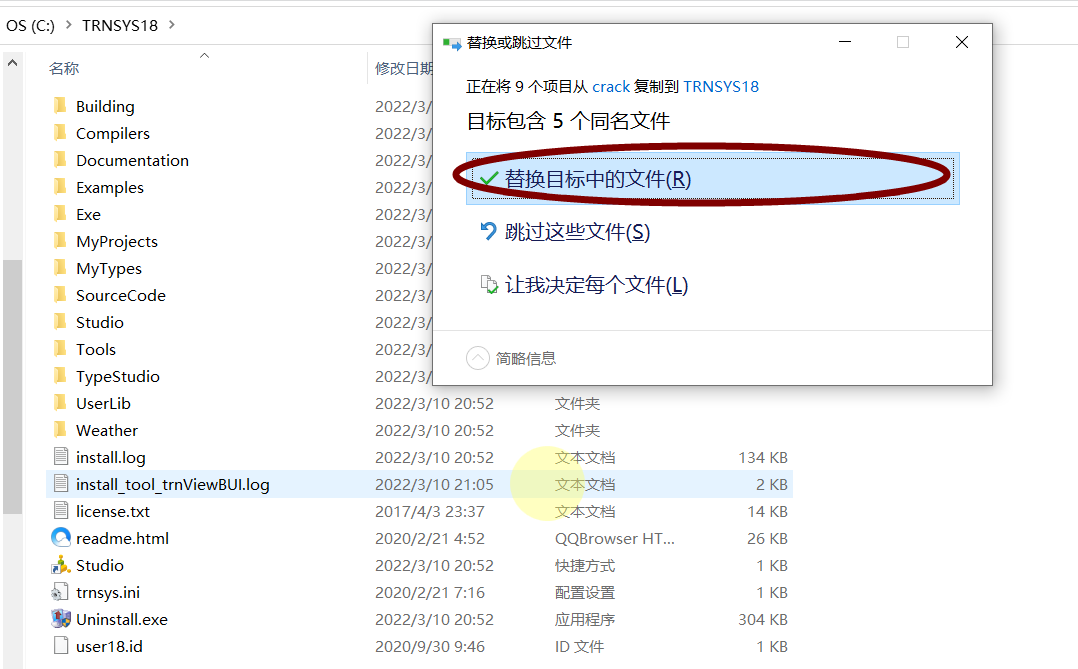Click TRNSYS18 in the address breadcrumb
Screen dimensions: 1078x669
point(120,25)
